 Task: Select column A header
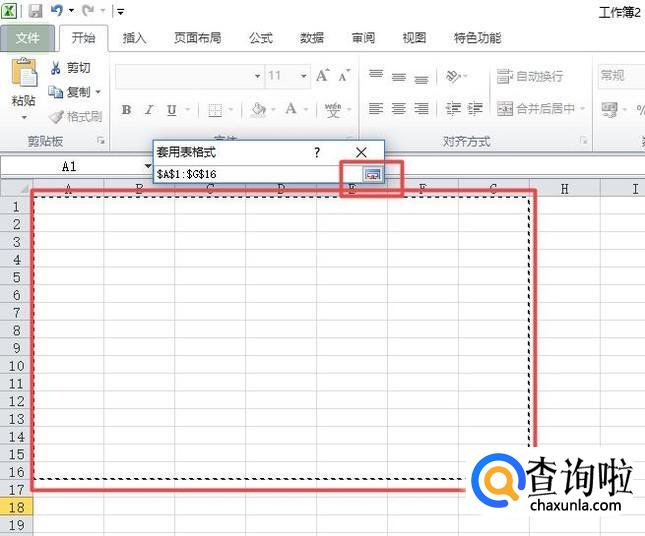pos(68,189)
